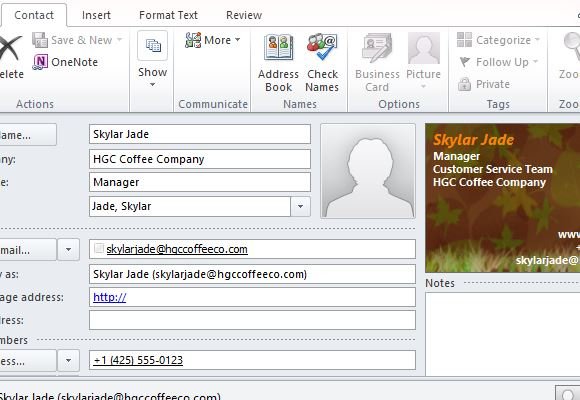This screenshot has width=580, height=400.
Task: Open the Categorize menu
Action: coord(498,40)
